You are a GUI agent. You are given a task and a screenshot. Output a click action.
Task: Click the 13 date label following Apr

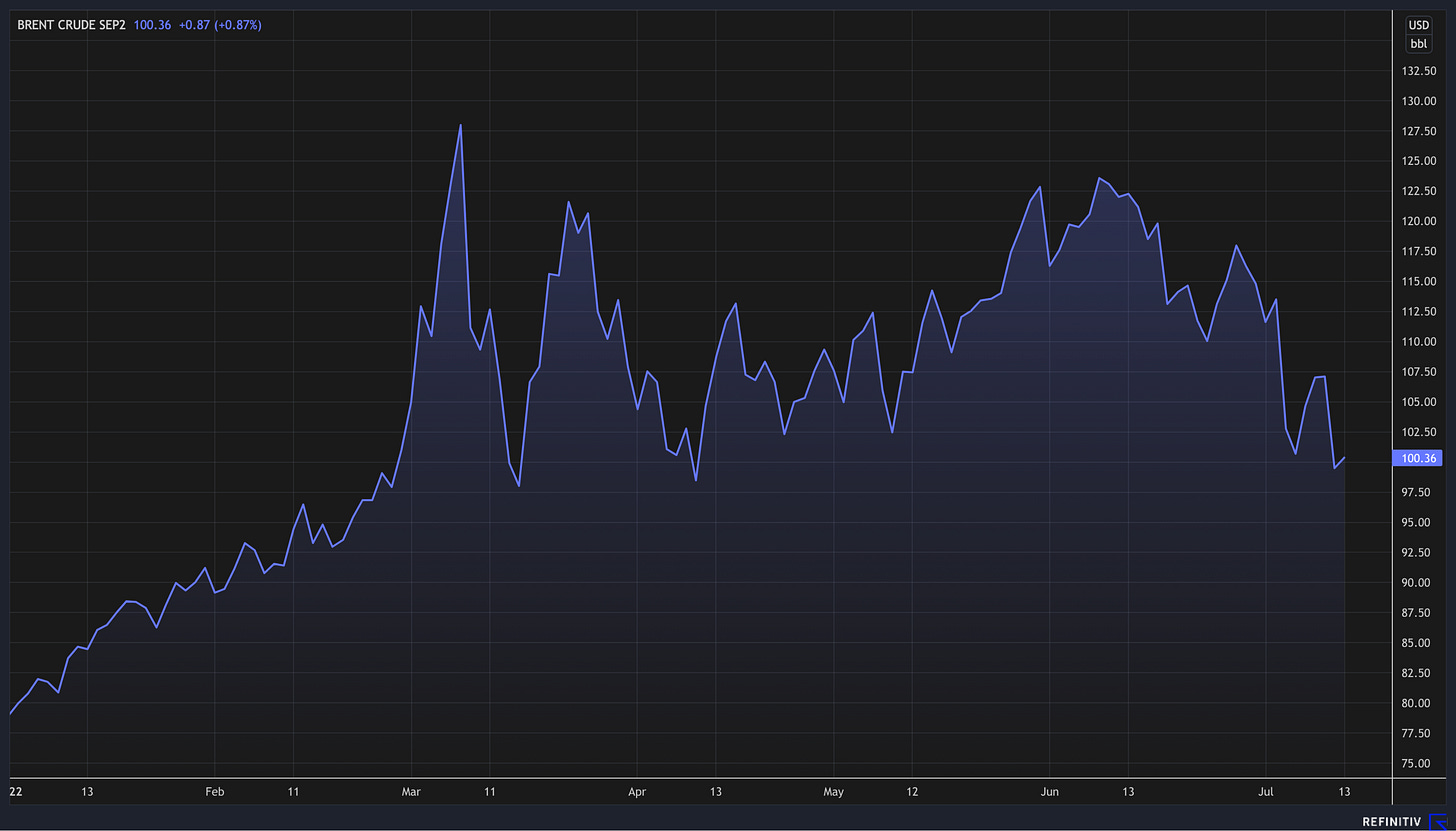pos(715,791)
